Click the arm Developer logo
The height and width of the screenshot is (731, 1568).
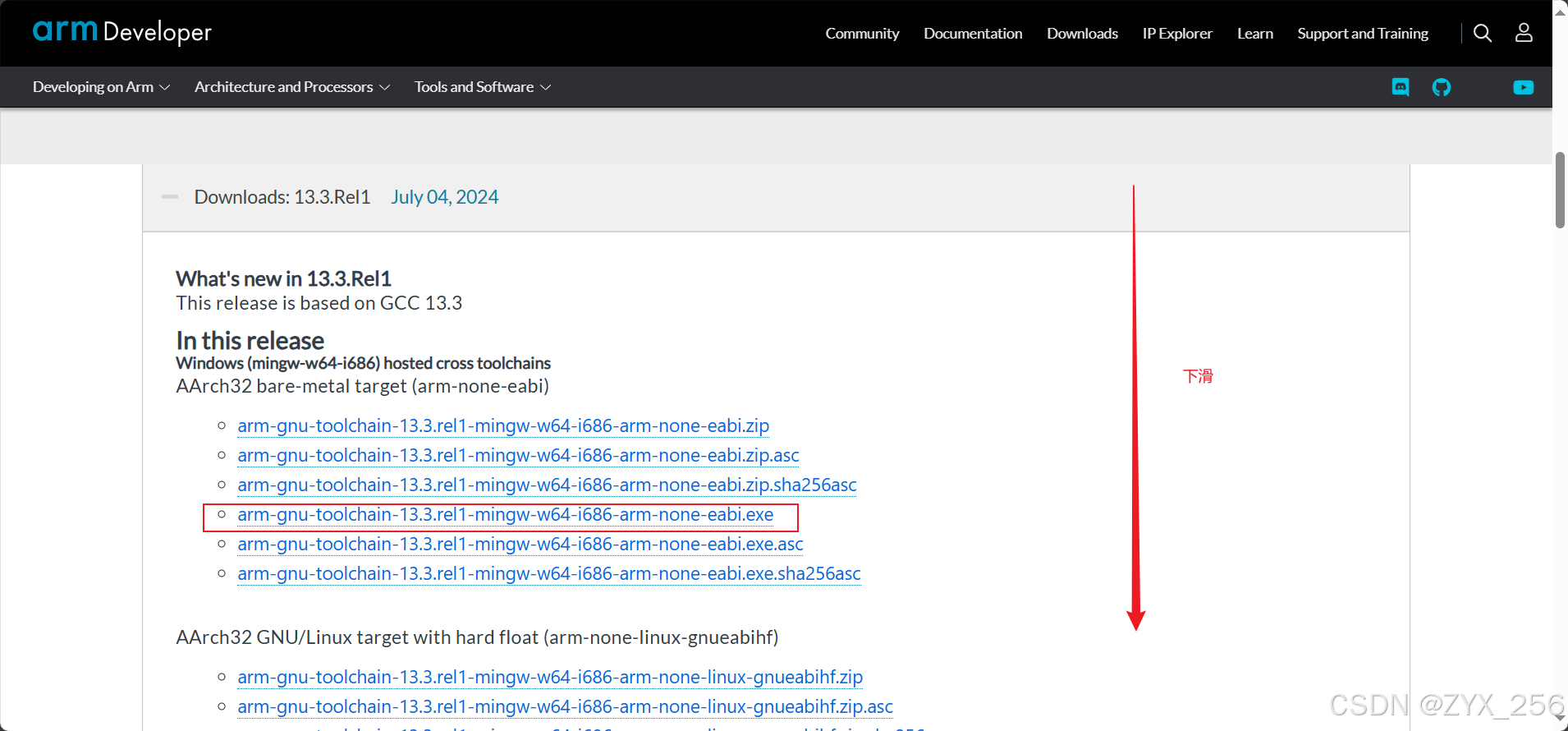tap(121, 32)
